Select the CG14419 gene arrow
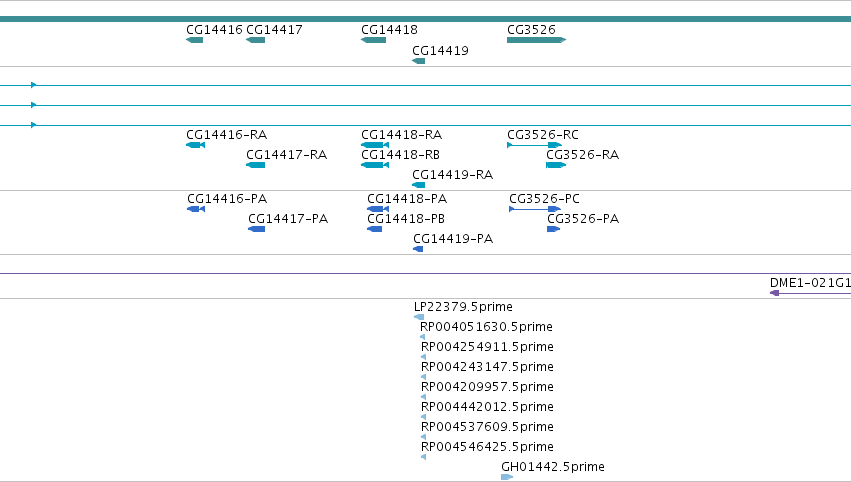 [x=418, y=61]
